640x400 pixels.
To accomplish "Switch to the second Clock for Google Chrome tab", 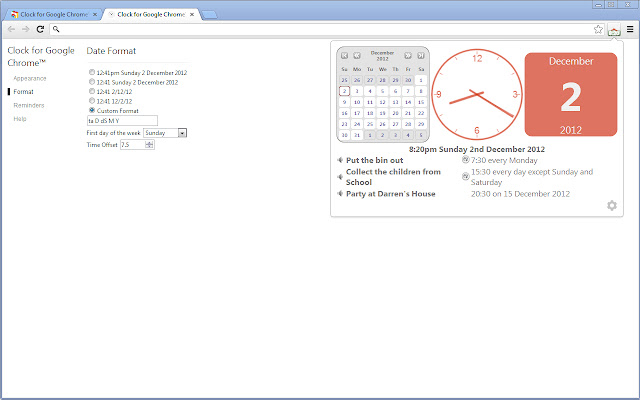I will click(149, 15).
